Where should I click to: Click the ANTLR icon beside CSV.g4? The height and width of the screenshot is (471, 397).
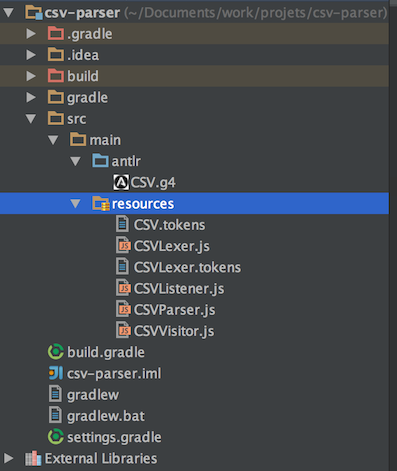121,182
